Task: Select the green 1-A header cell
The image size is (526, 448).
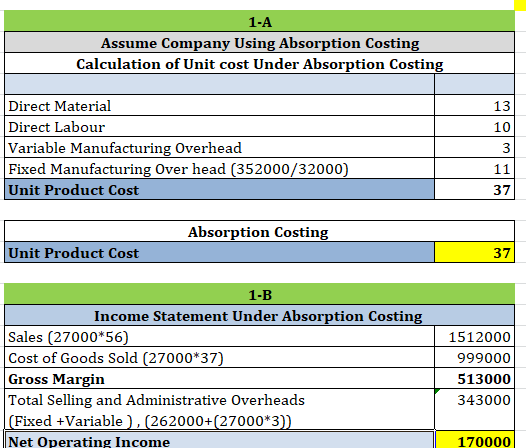Action: pyautogui.click(x=259, y=21)
